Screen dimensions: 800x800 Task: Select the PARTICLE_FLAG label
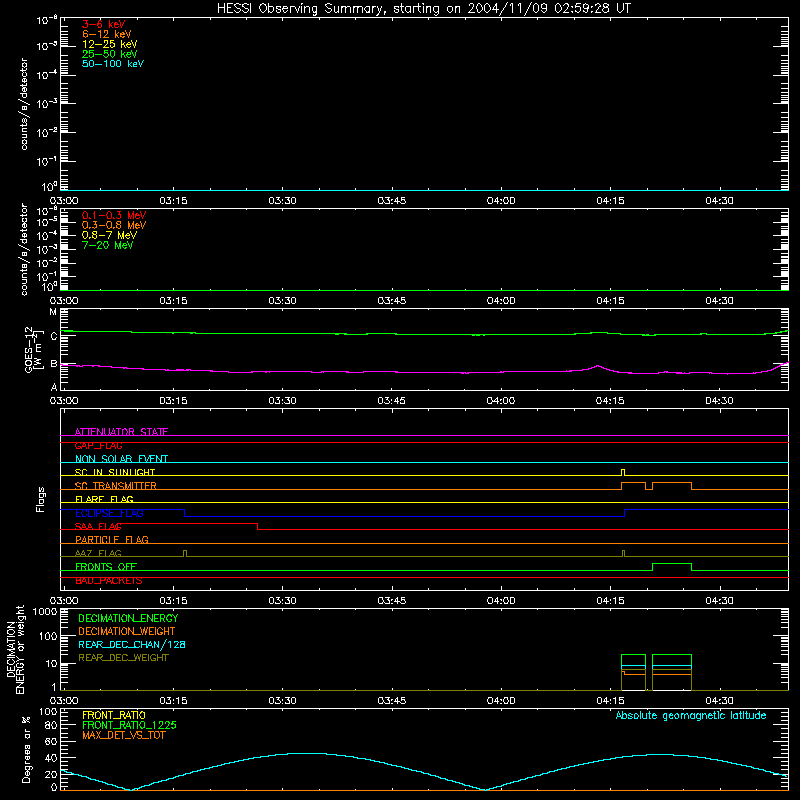112,539
